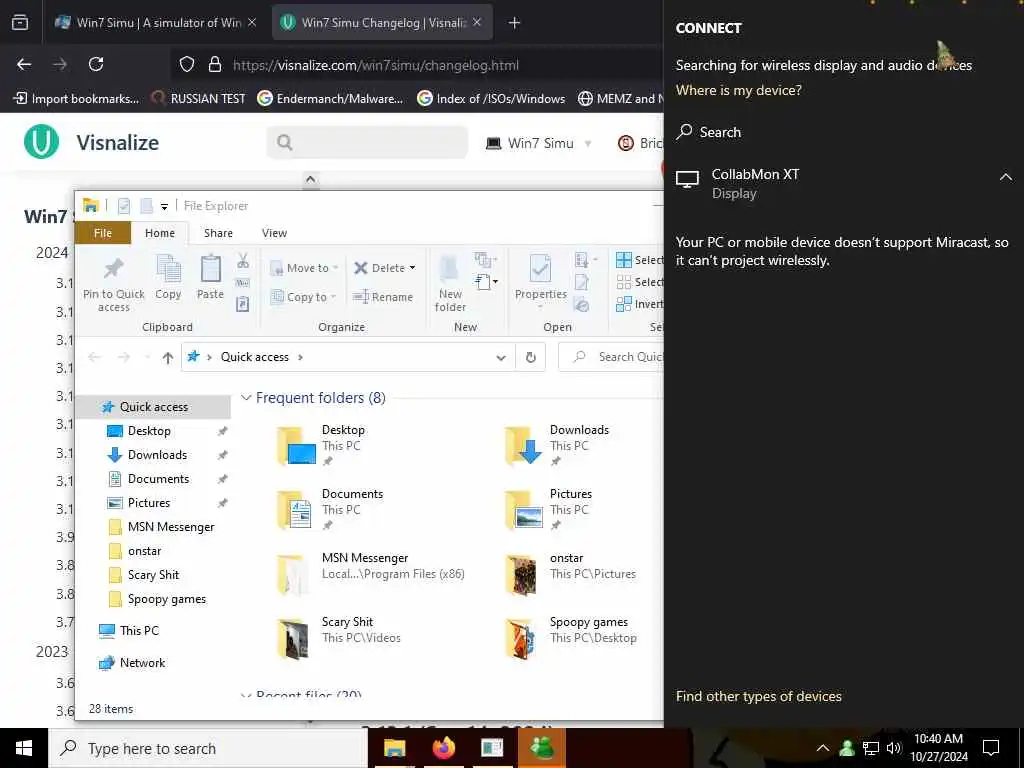The height and width of the screenshot is (768, 1024).
Task: Click the Visnalize logo
Action: point(42,142)
